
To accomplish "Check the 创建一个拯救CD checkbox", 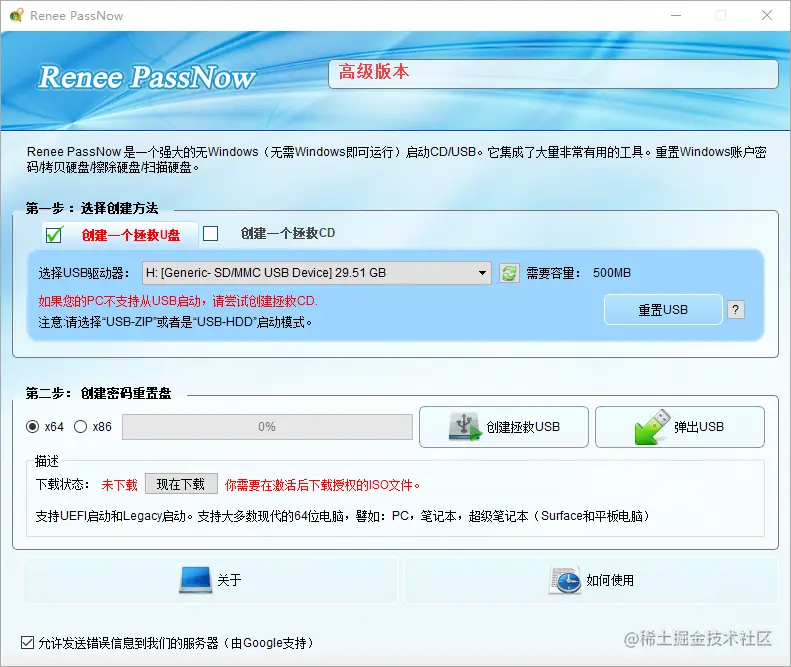I will (x=210, y=233).
